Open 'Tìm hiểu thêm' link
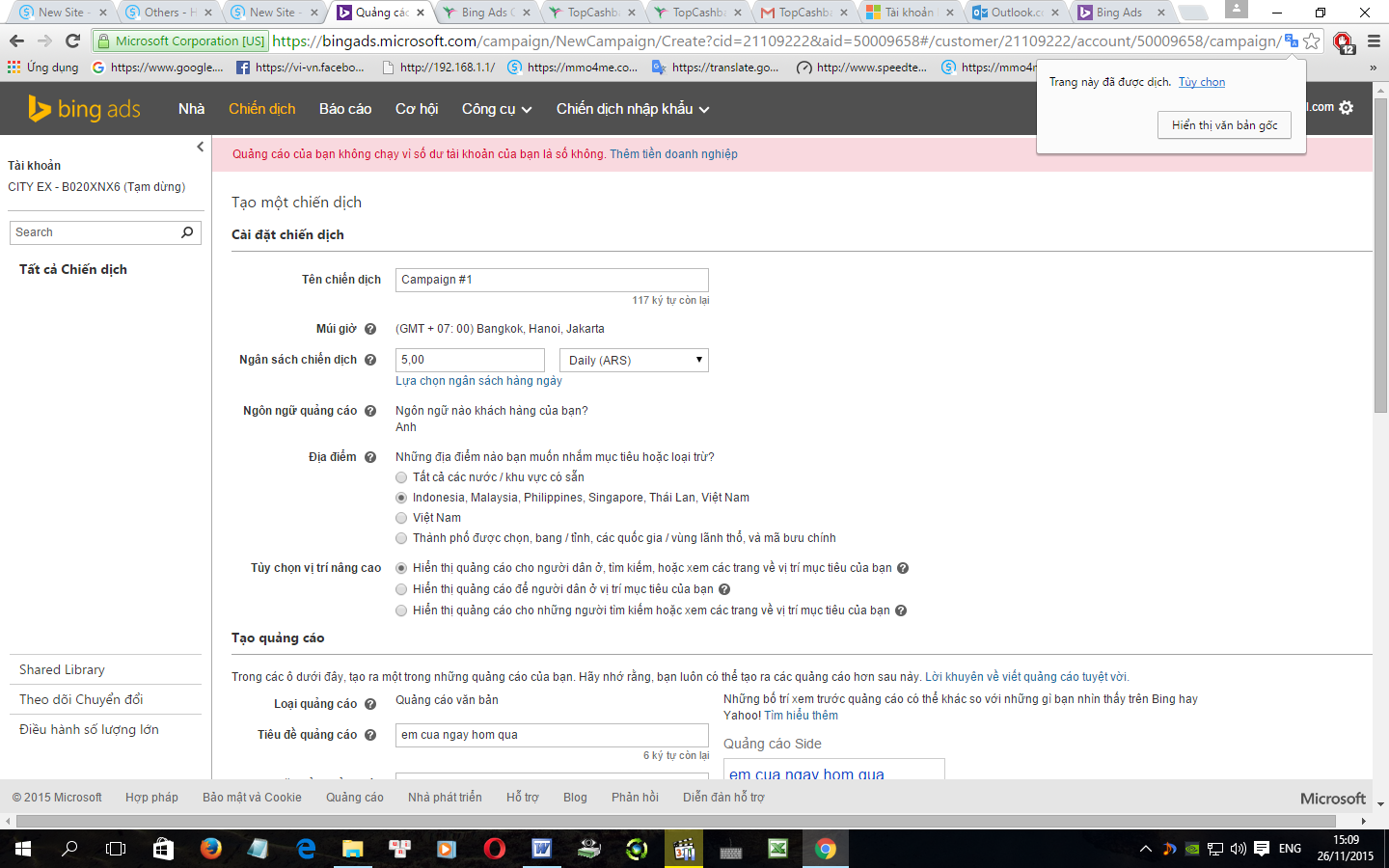This screenshot has height=868, width=1389. [802, 716]
